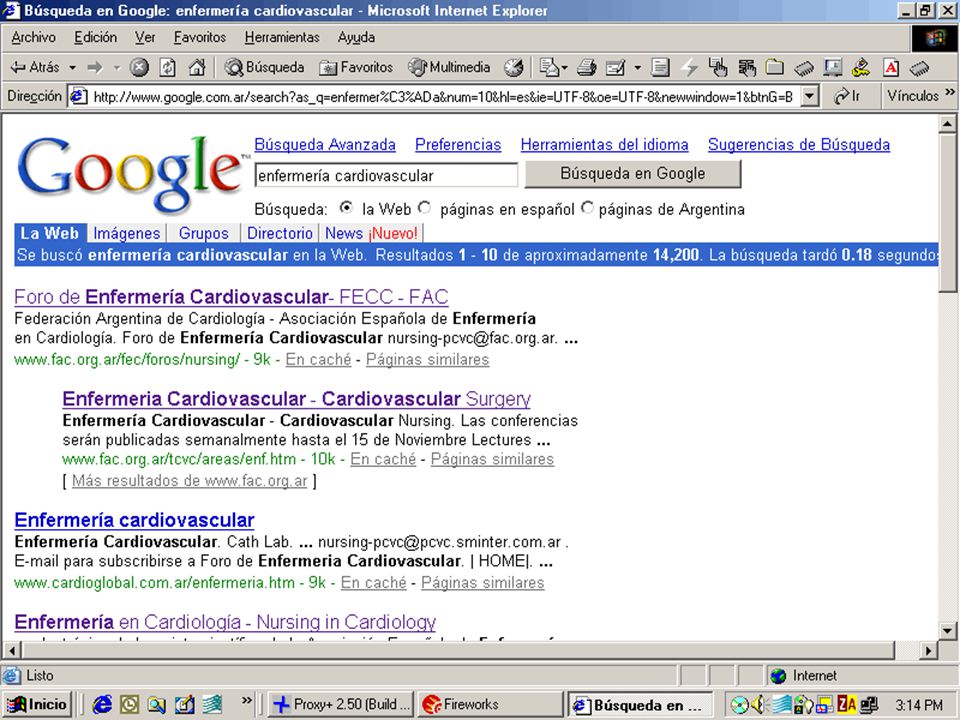Open 'Enfermeria Cardiovascular - Cardiovascular Surgery' result
960x720 pixels.
tap(296, 399)
